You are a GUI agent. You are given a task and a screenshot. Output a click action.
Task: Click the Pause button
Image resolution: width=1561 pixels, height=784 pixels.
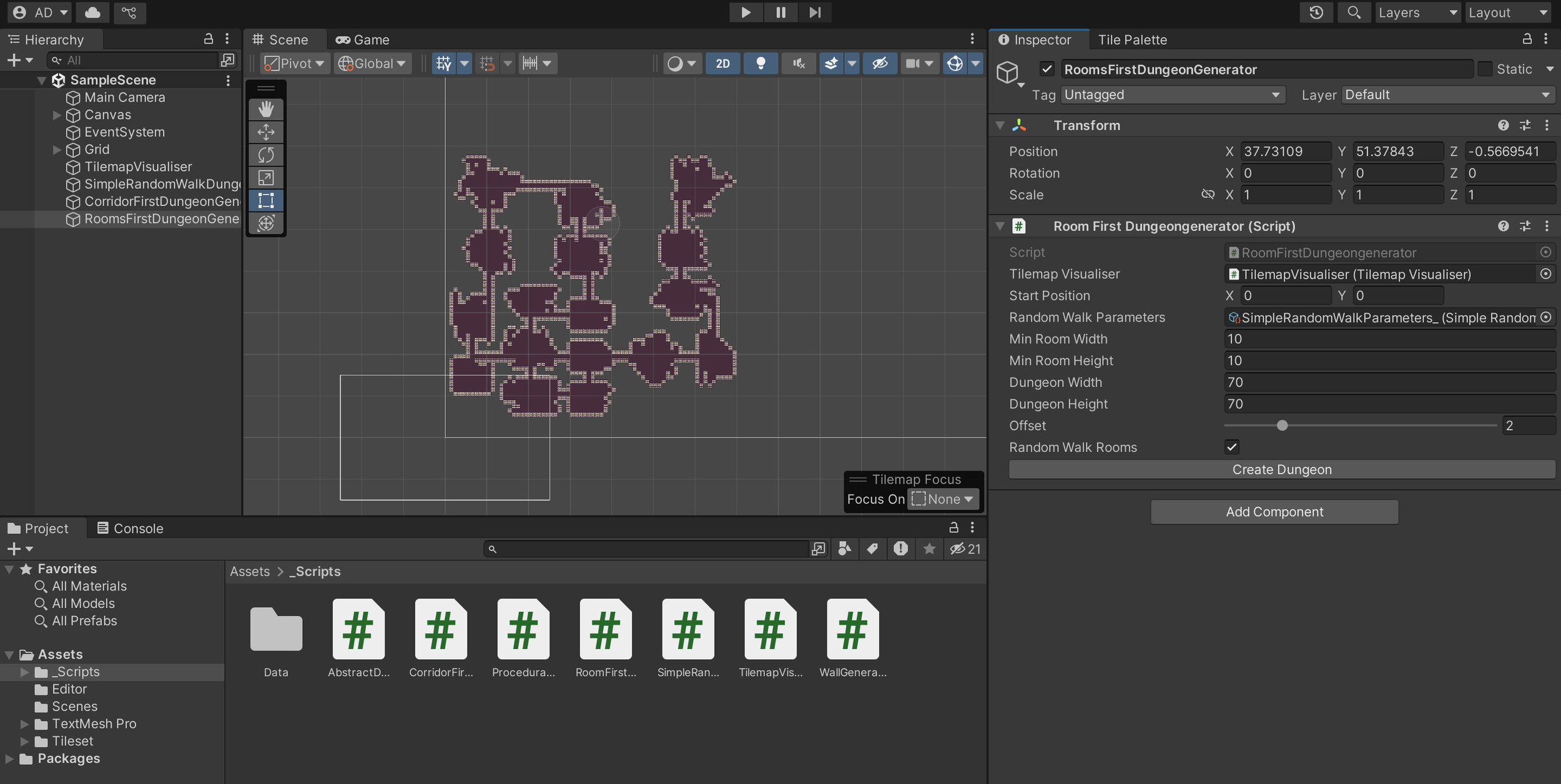(780, 12)
